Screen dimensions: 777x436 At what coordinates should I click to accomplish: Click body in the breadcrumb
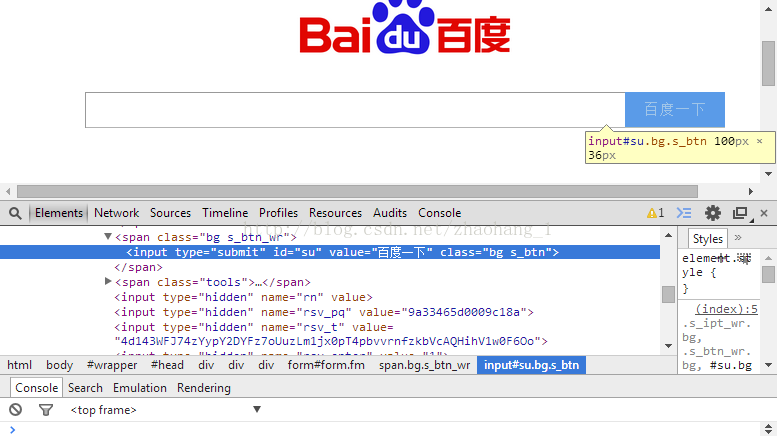pos(59,365)
